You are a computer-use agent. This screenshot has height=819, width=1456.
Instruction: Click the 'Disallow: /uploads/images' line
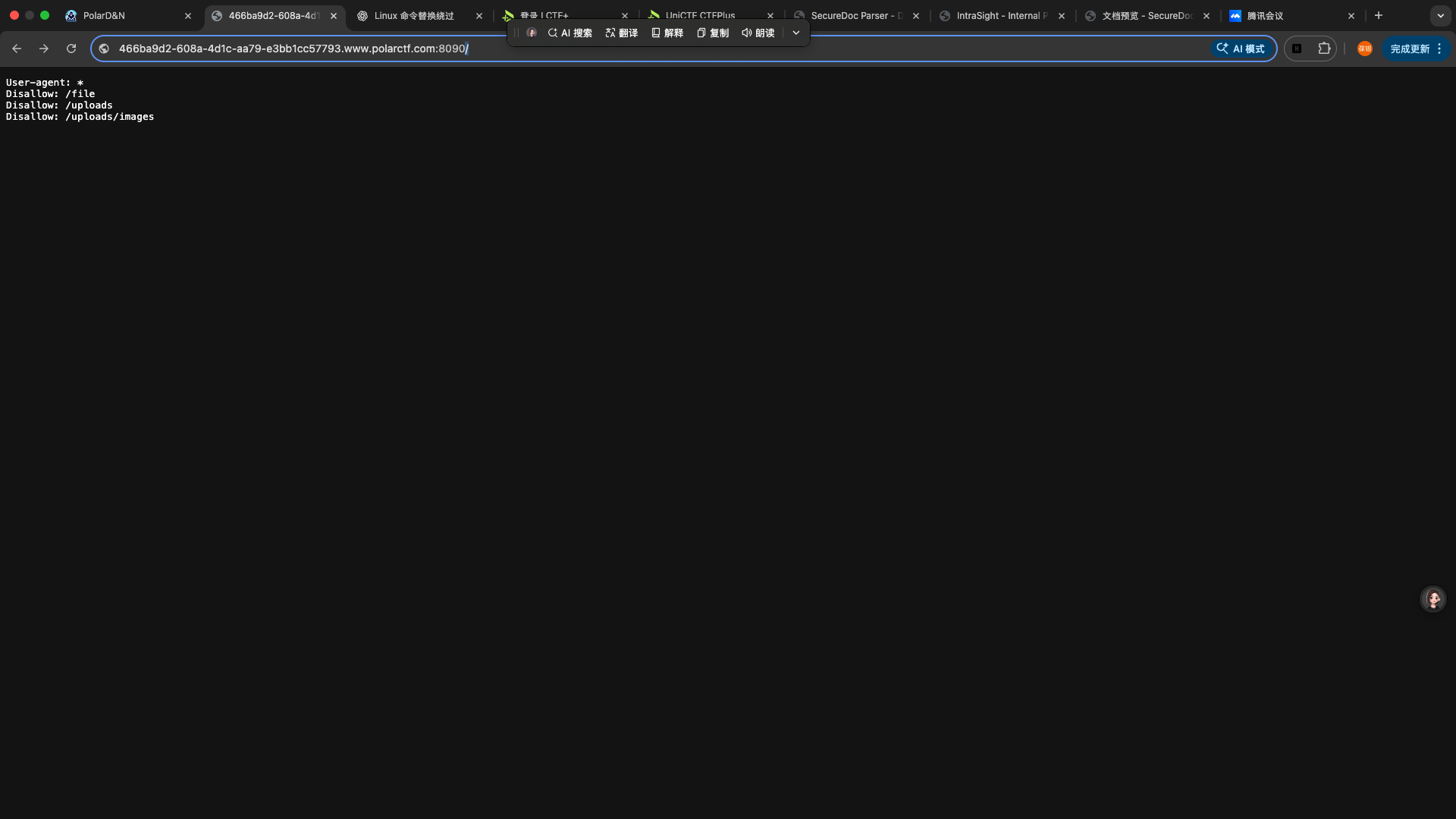(x=80, y=117)
